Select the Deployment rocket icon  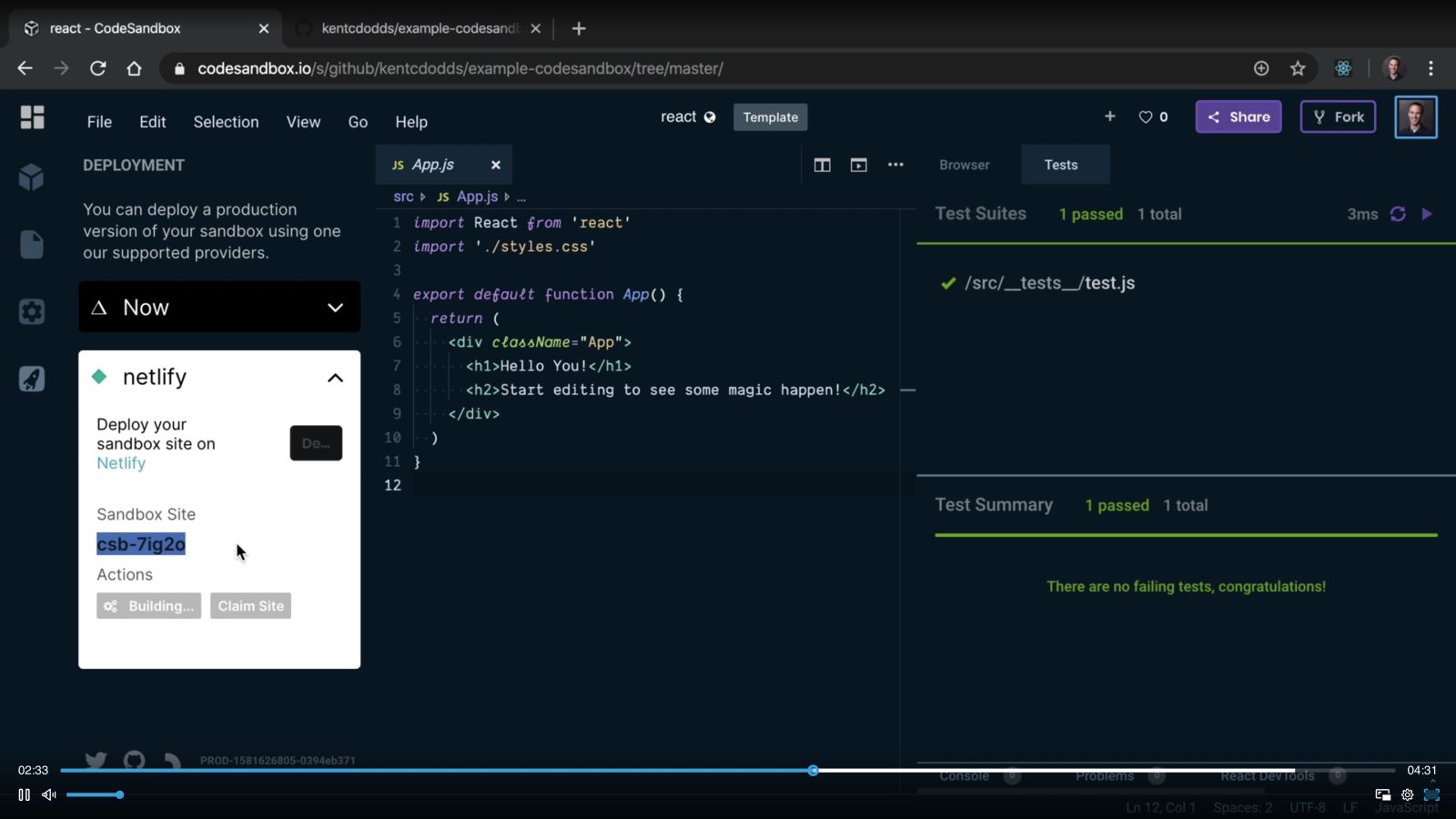click(x=32, y=379)
